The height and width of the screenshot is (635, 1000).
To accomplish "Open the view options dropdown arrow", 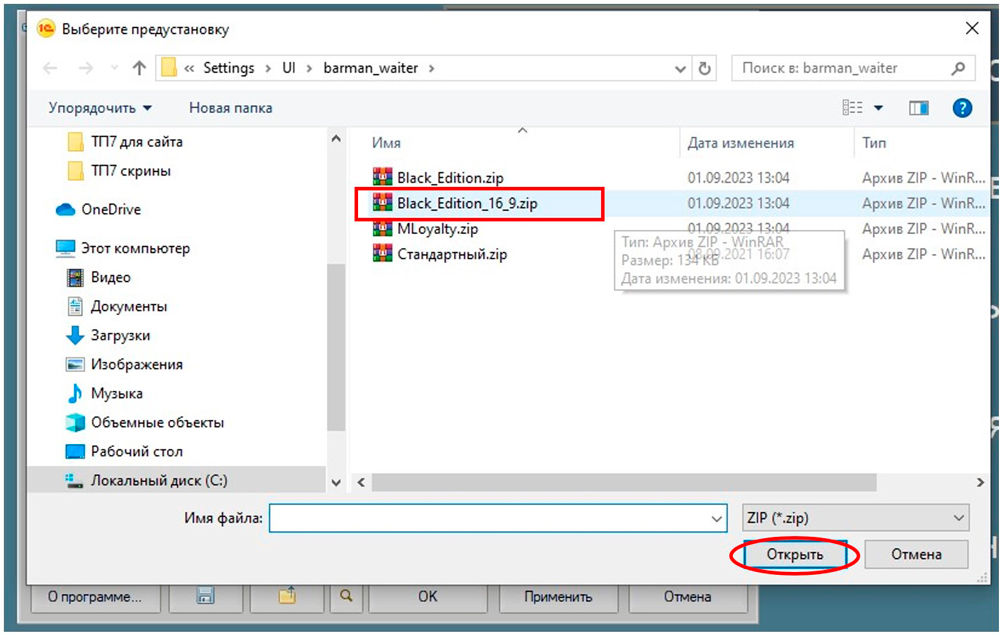I will pos(879,108).
